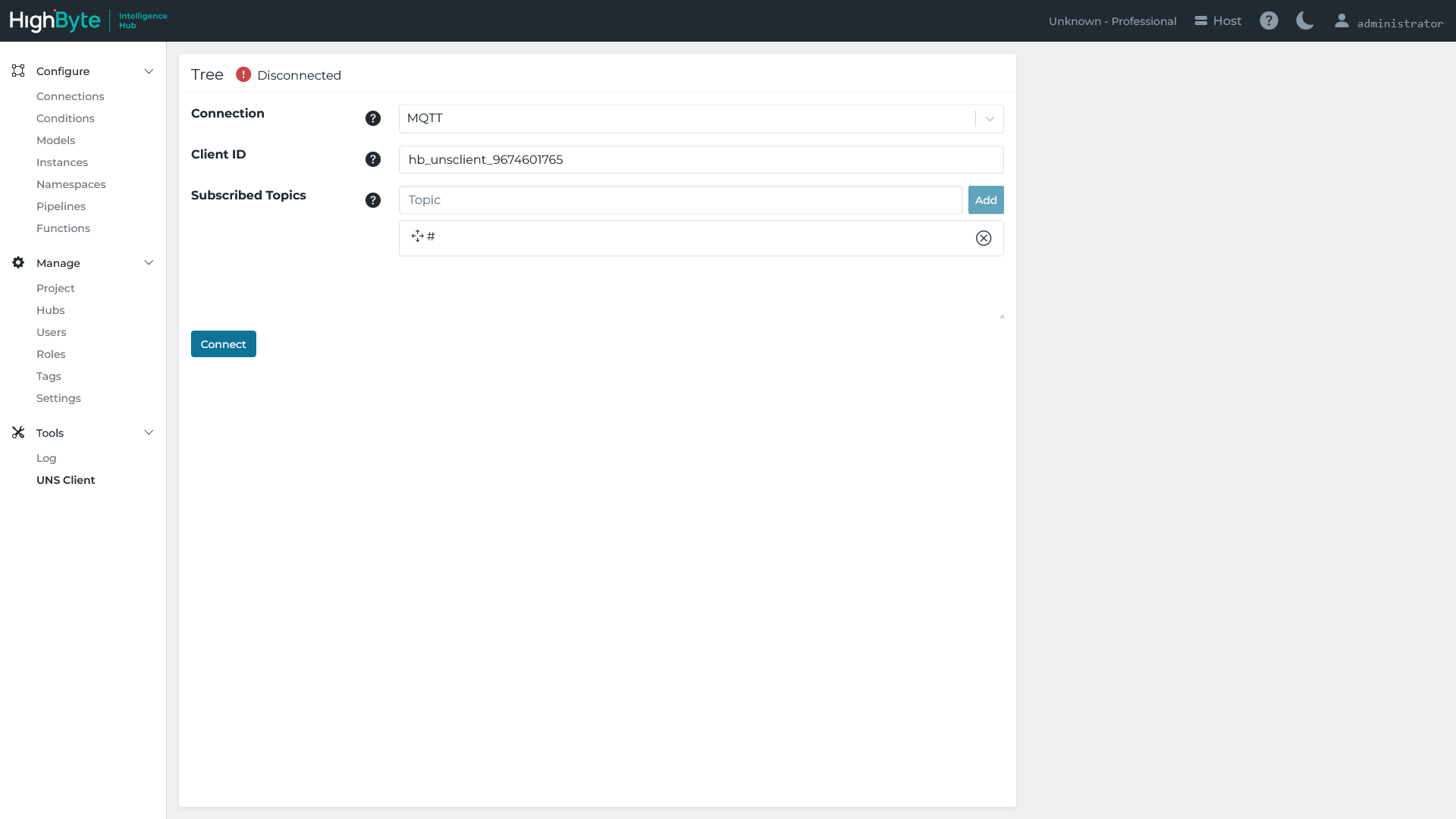
Task: Open Project under Manage
Action: click(x=55, y=288)
